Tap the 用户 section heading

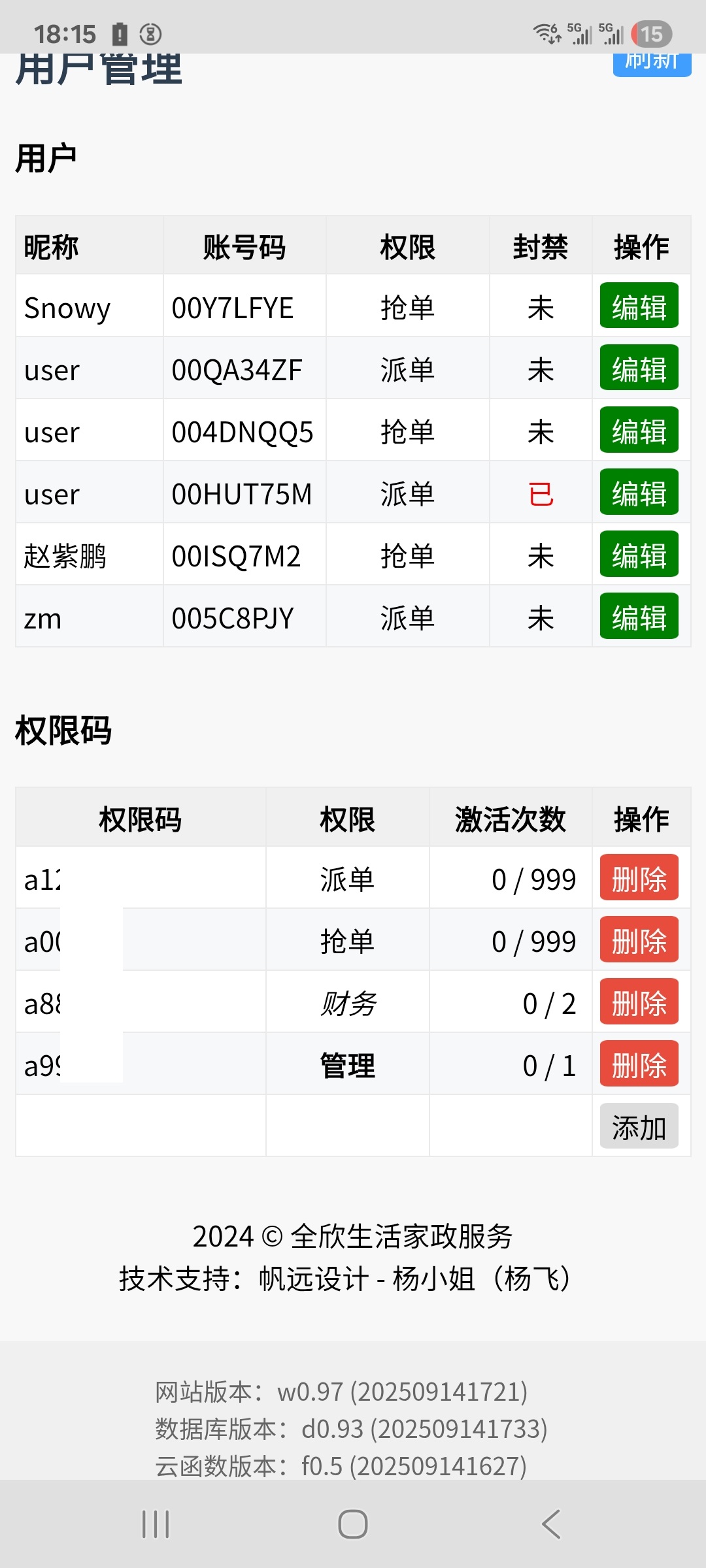(x=46, y=158)
